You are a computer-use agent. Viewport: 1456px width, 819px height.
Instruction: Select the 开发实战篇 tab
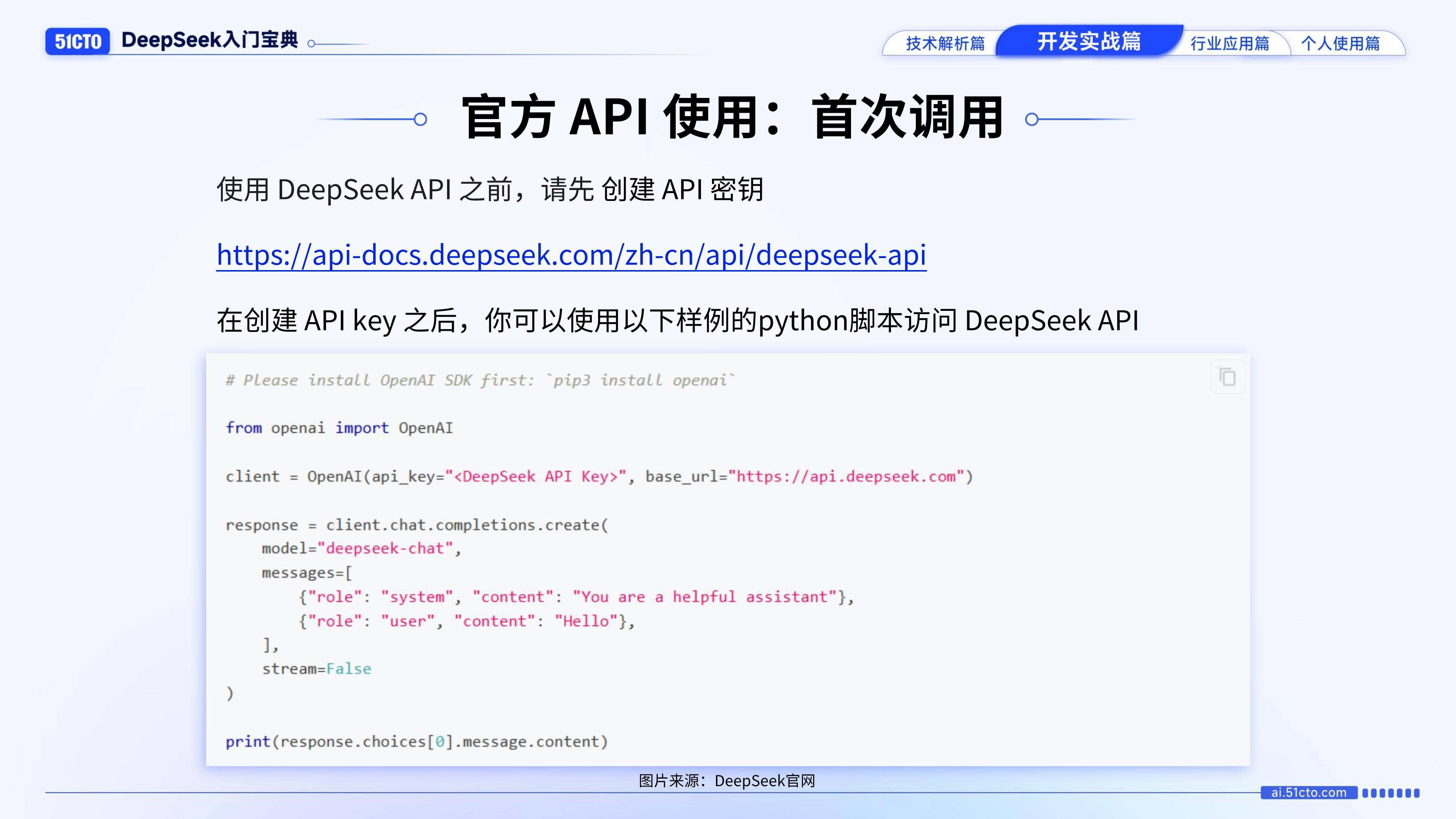[x=1089, y=41]
